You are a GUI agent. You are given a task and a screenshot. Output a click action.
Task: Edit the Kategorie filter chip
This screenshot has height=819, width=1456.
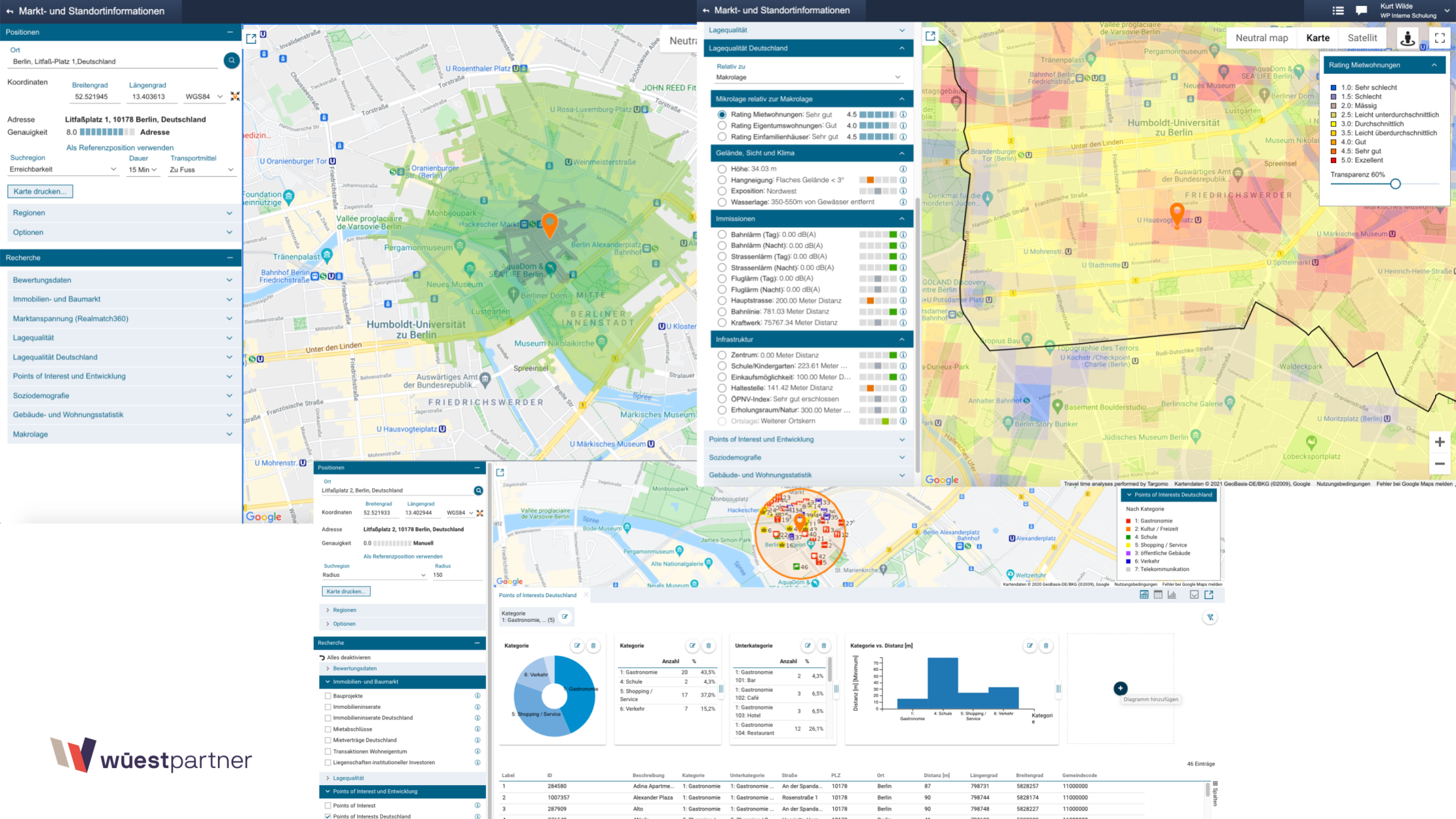tap(565, 616)
